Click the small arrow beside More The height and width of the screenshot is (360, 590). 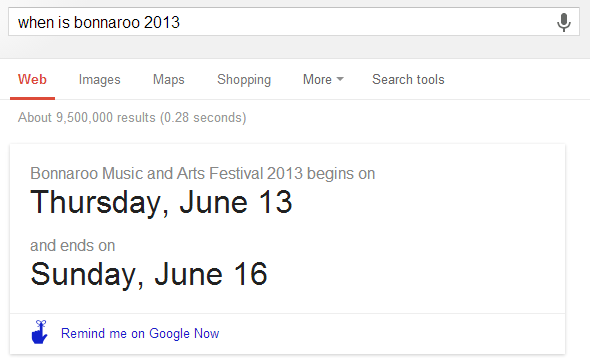(340, 79)
